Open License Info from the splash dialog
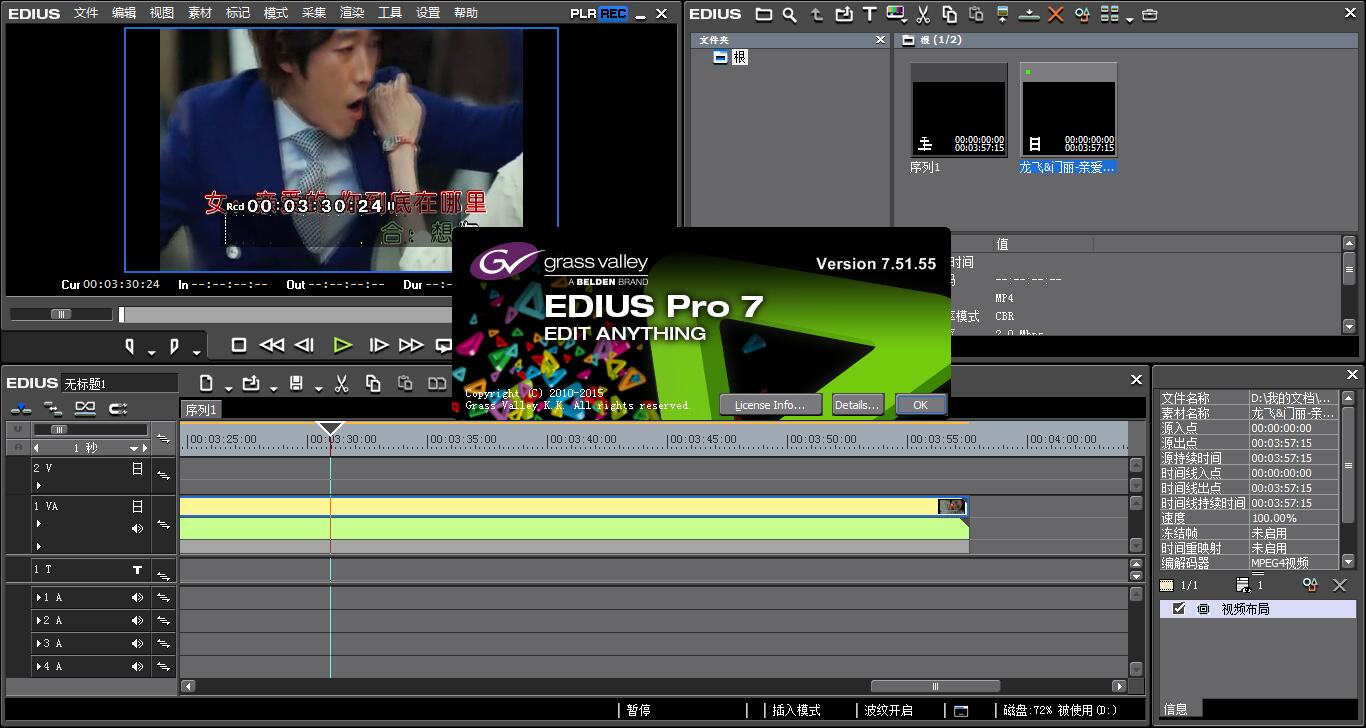This screenshot has height=728, width=1366. coord(770,404)
